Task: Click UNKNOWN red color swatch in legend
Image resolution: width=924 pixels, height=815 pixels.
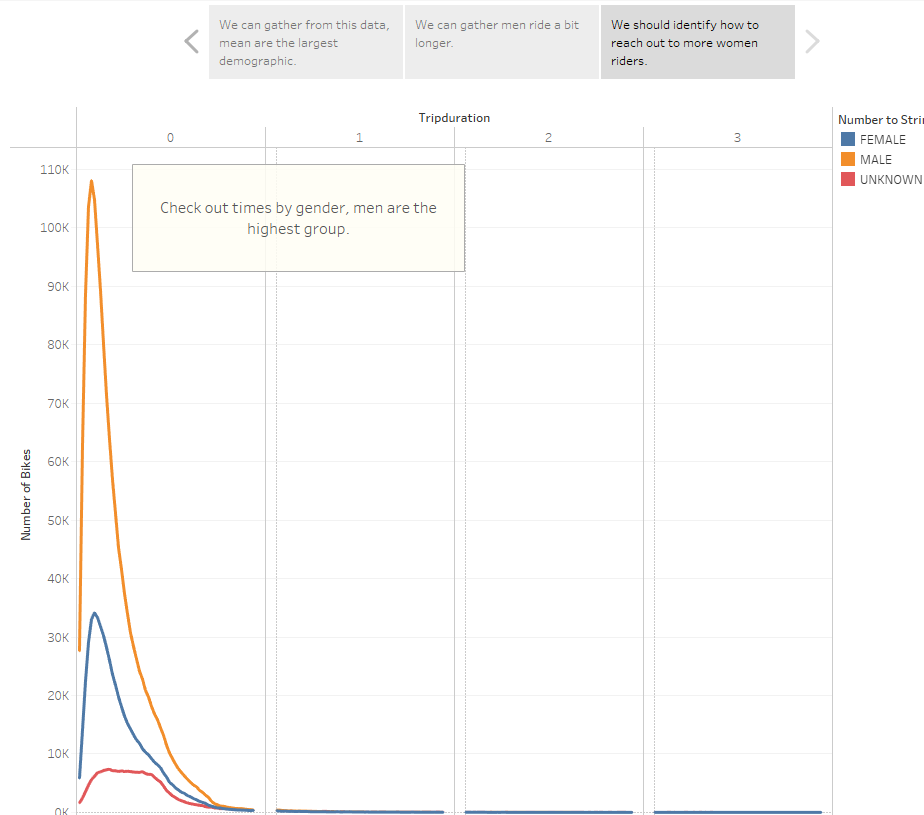Action: click(847, 179)
